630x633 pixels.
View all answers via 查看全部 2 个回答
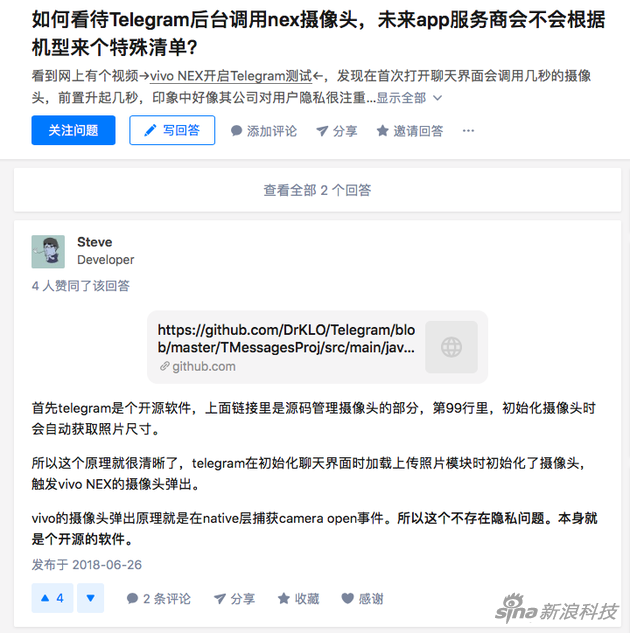pyautogui.click(x=317, y=190)
